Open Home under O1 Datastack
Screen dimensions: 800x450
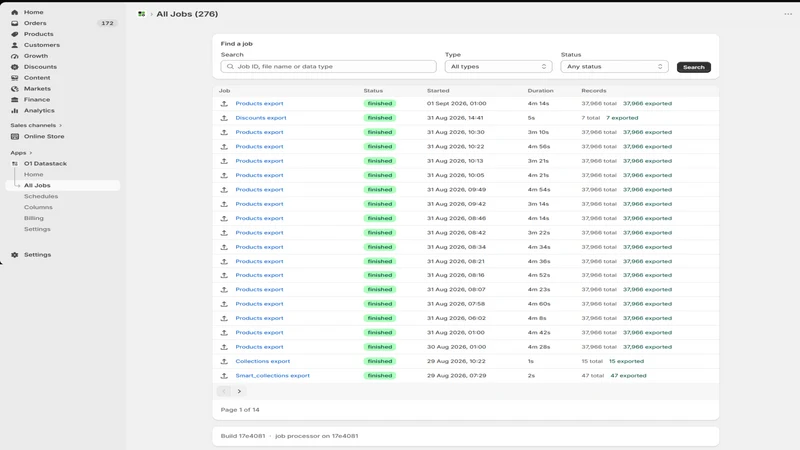point(34,174)
